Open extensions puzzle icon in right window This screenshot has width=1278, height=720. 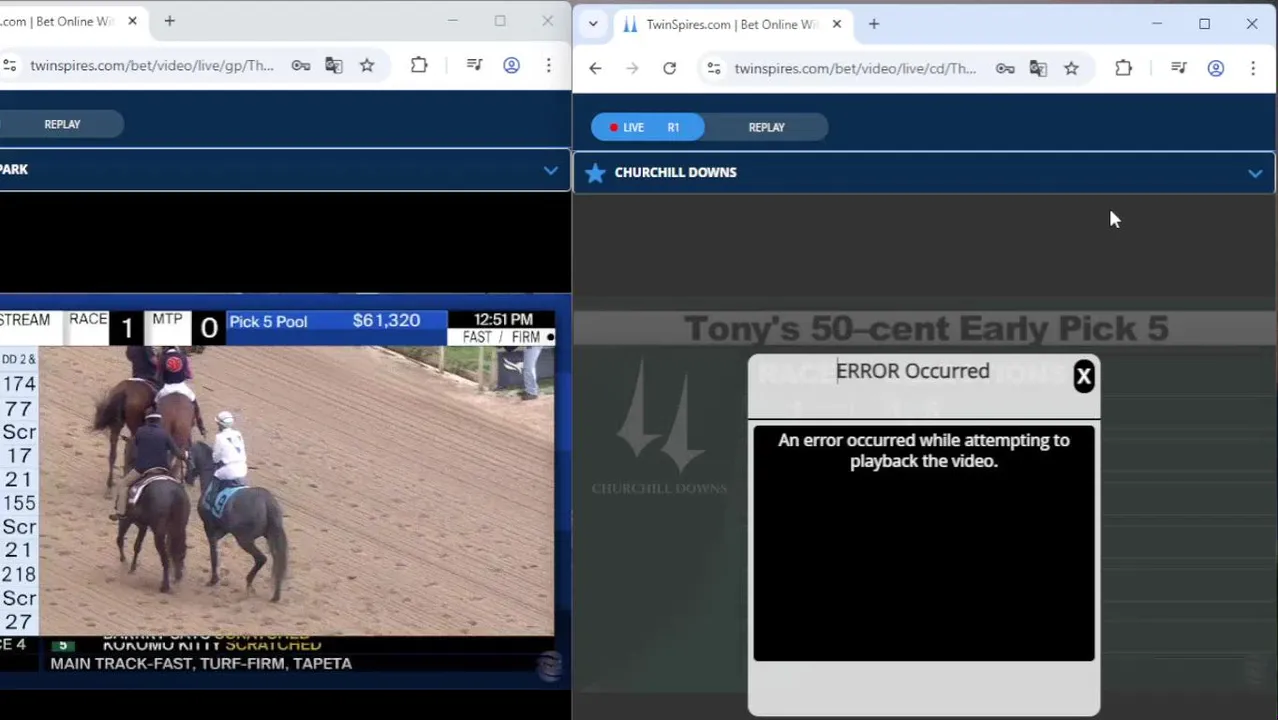[1123, 68]
